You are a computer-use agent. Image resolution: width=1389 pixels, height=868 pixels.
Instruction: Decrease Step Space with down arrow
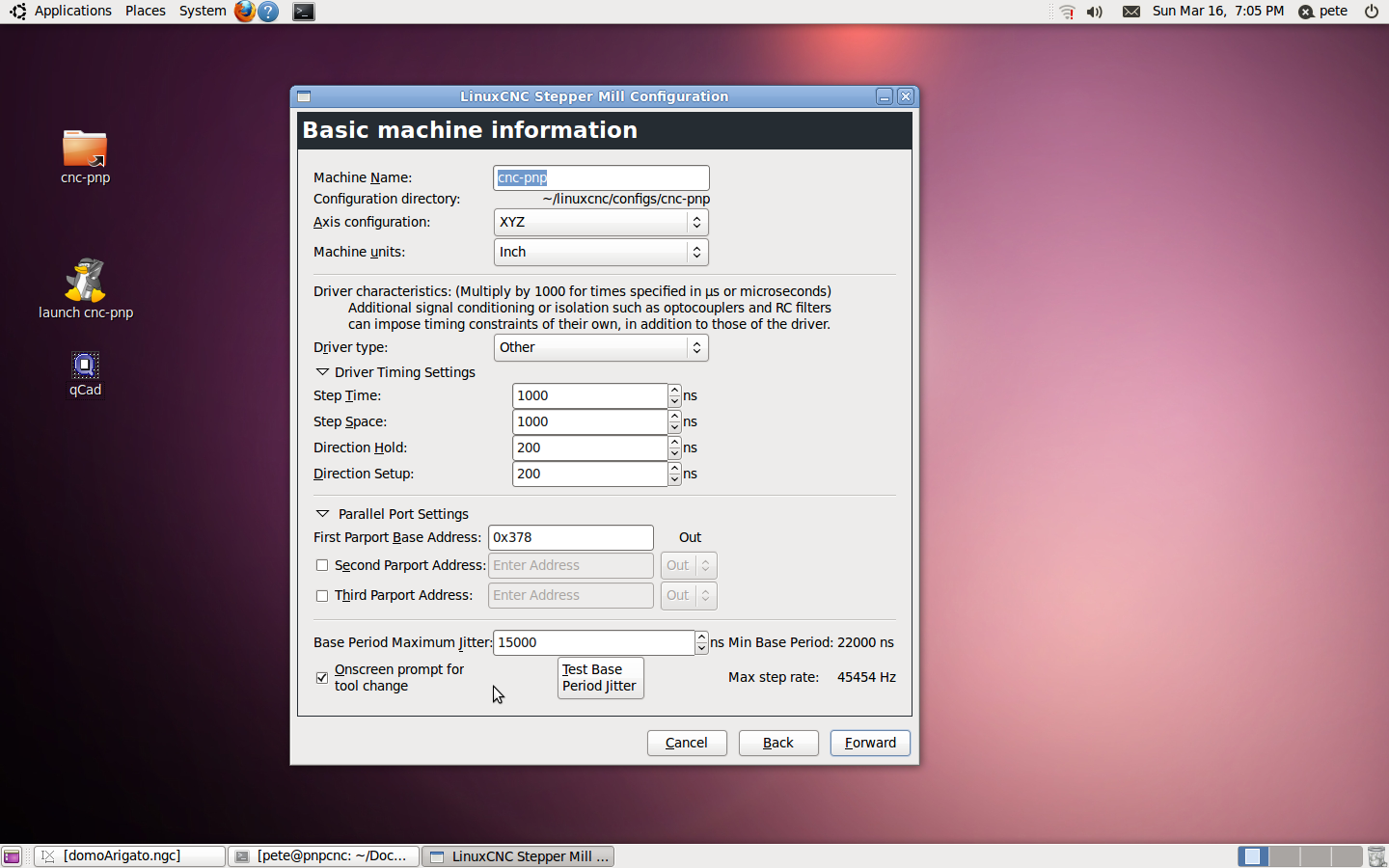click(674, 428)
